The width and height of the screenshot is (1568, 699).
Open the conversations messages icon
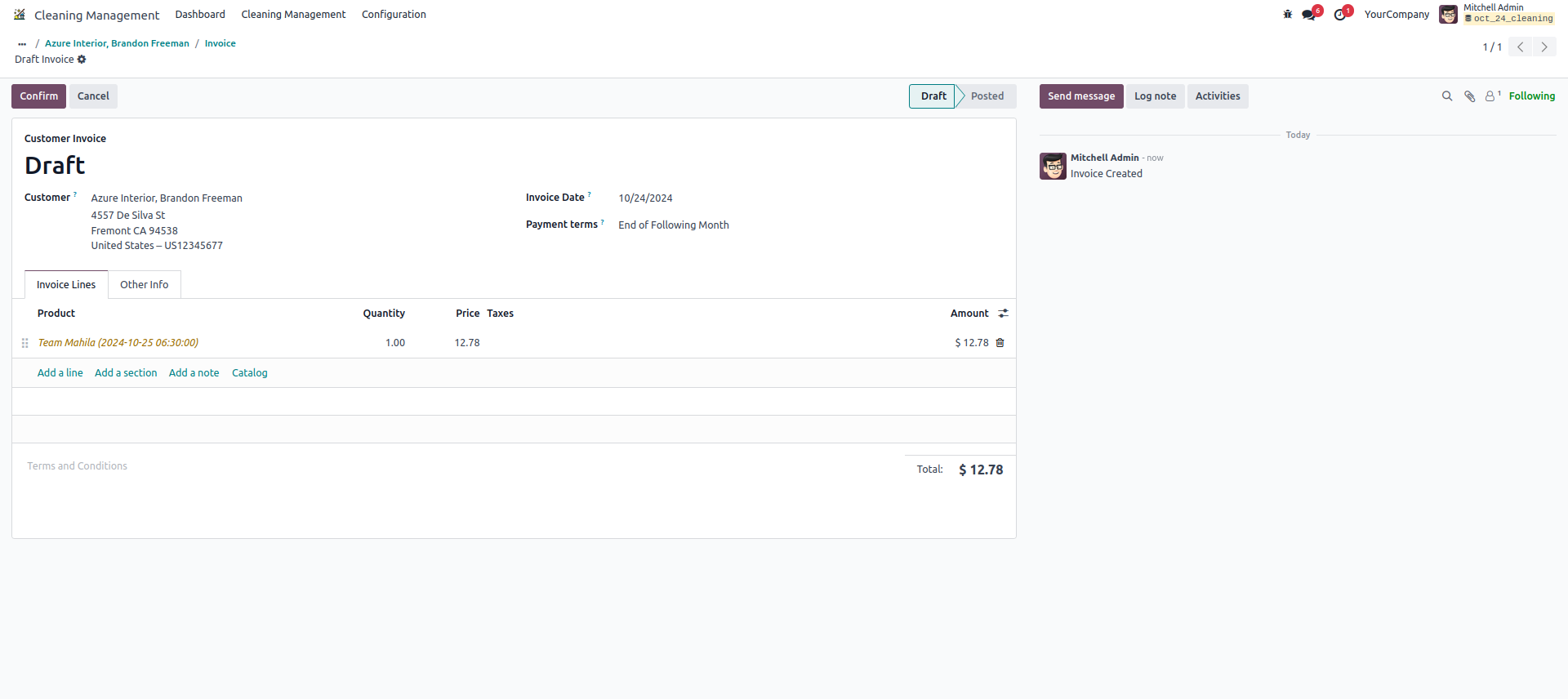coord(1309,15)
